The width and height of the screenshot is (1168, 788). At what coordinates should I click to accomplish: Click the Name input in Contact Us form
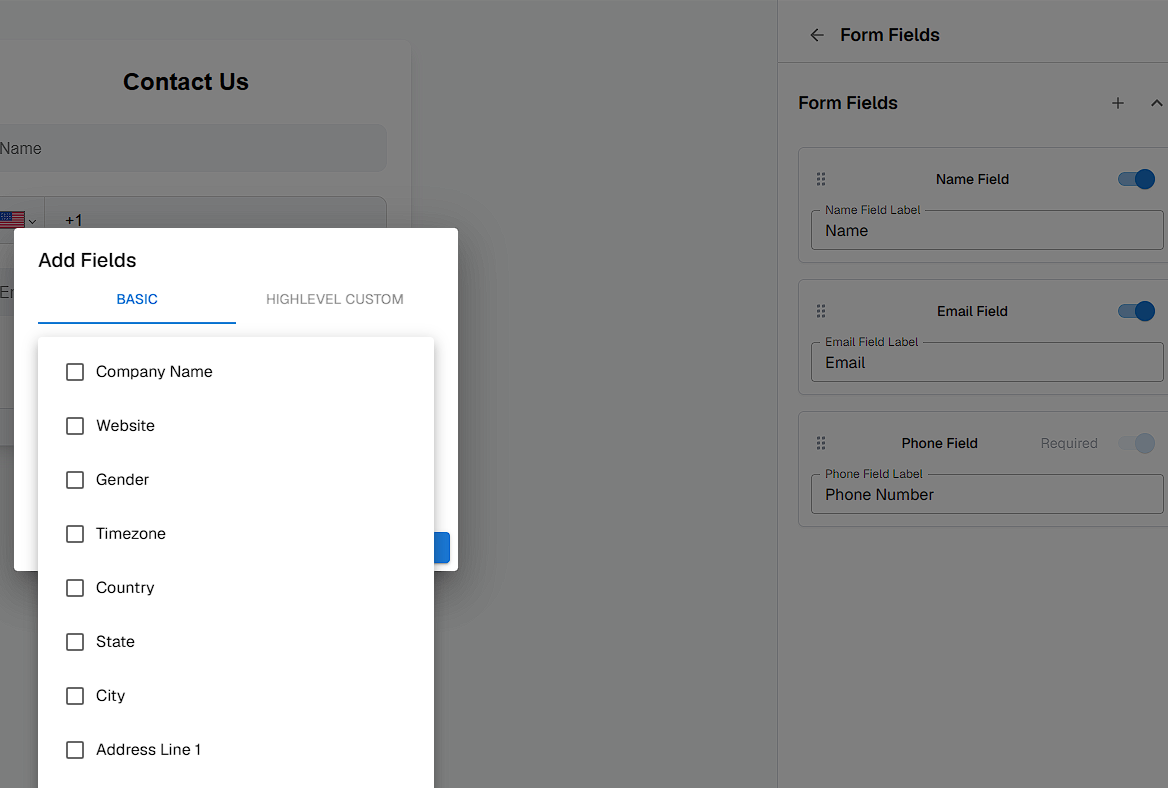click(x=193, y=148)
